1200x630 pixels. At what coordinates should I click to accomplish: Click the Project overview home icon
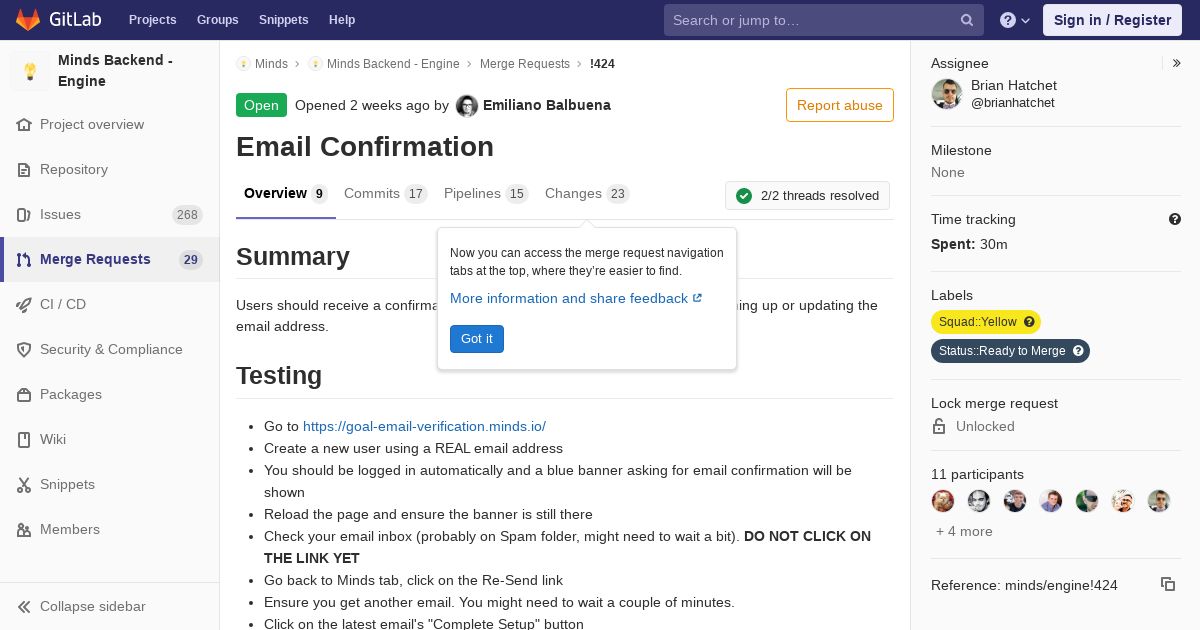pyautogui.click(x=24, y=125)
